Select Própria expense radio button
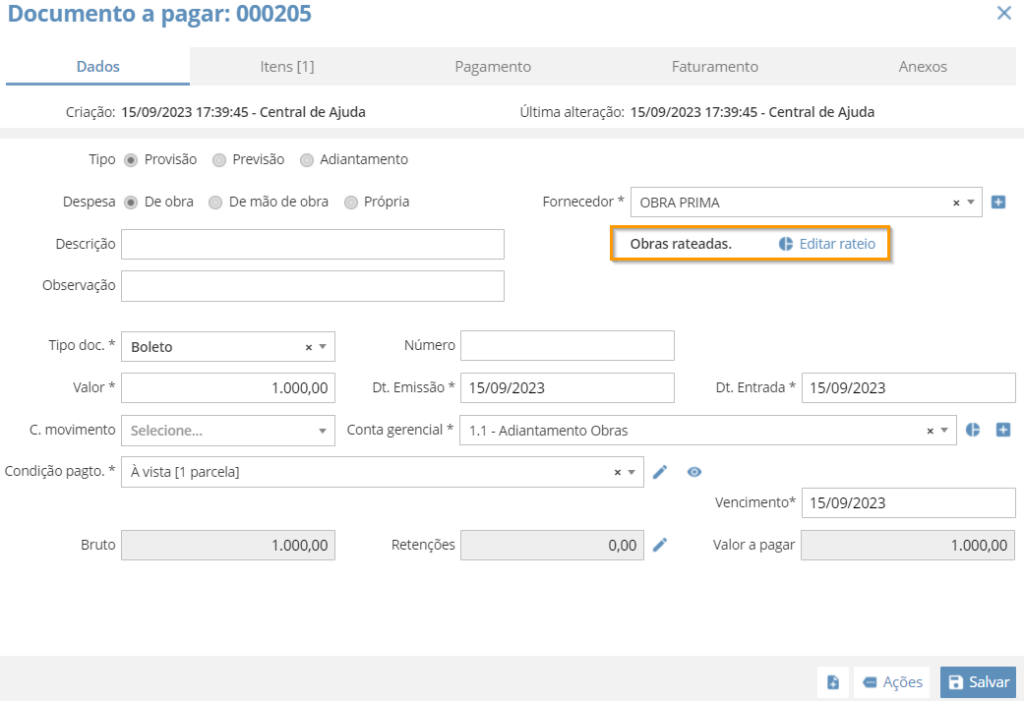 tap(351, 203)
